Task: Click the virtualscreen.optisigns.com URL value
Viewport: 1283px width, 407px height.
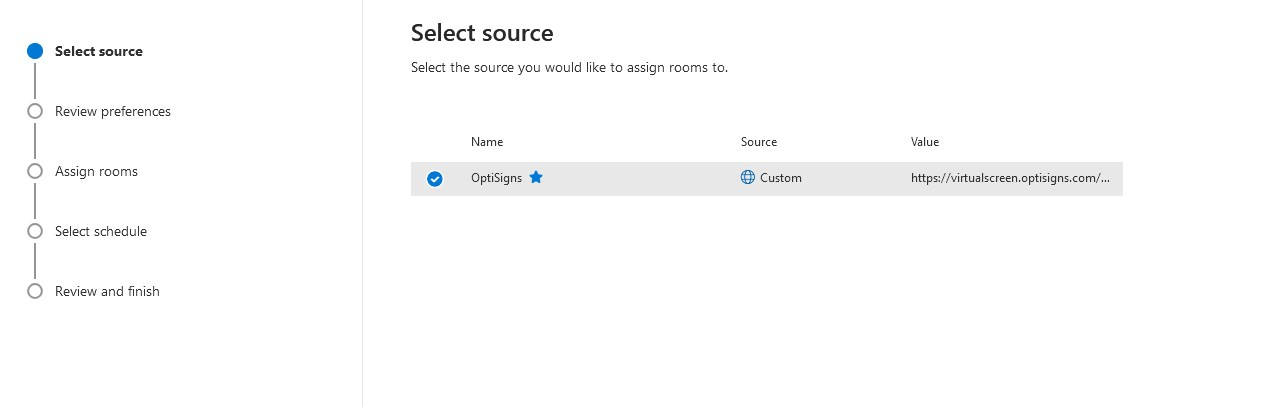Action: (x=1010, y=178)
